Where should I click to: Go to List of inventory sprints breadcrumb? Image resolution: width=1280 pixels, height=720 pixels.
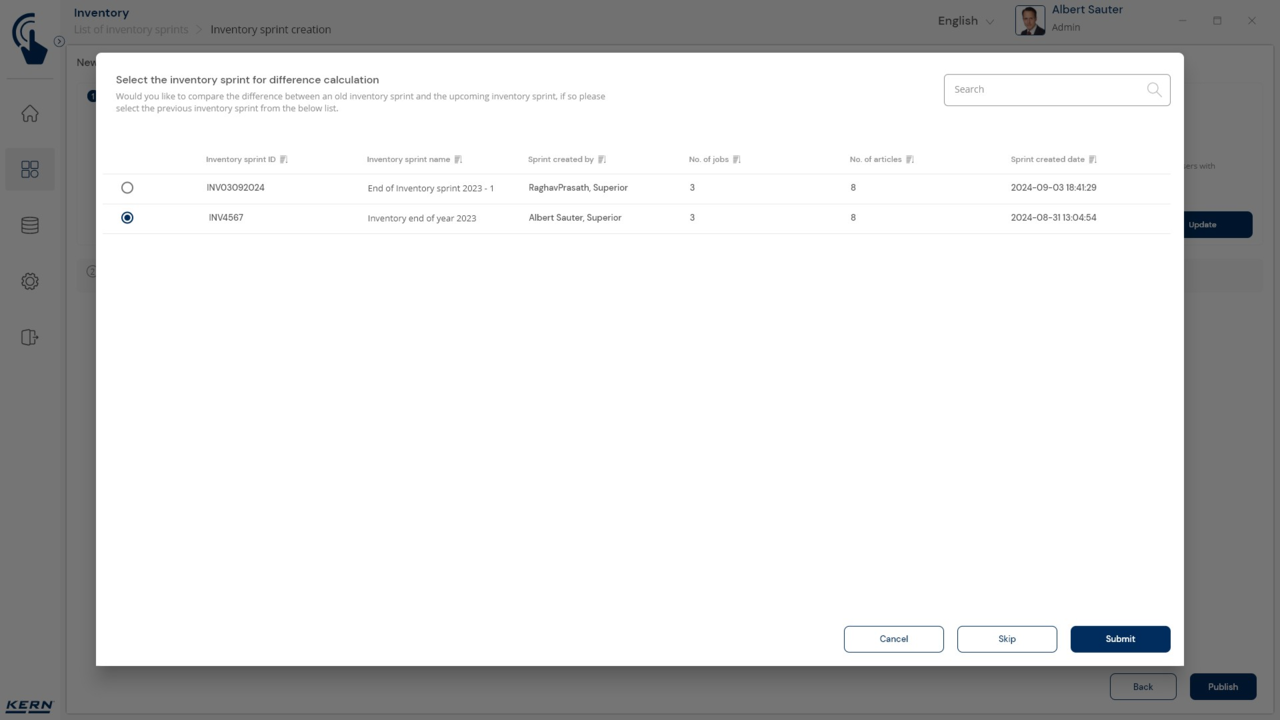pyautogui.click(x=131, y=30)
